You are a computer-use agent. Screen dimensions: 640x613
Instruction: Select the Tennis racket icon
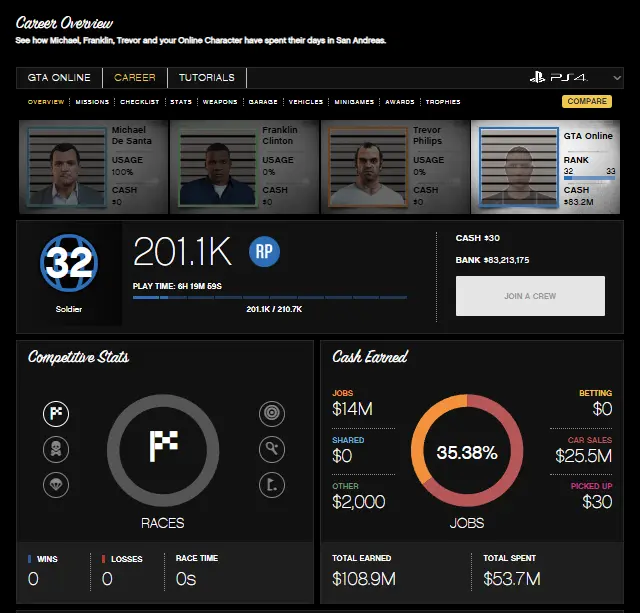click(272, 449)
